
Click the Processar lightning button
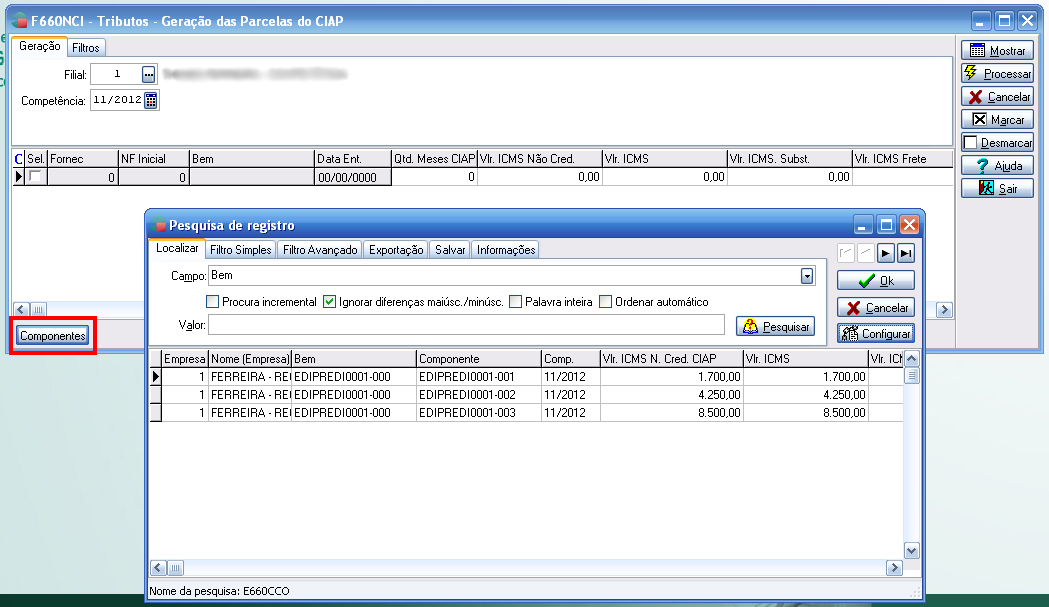coord(997,74)
